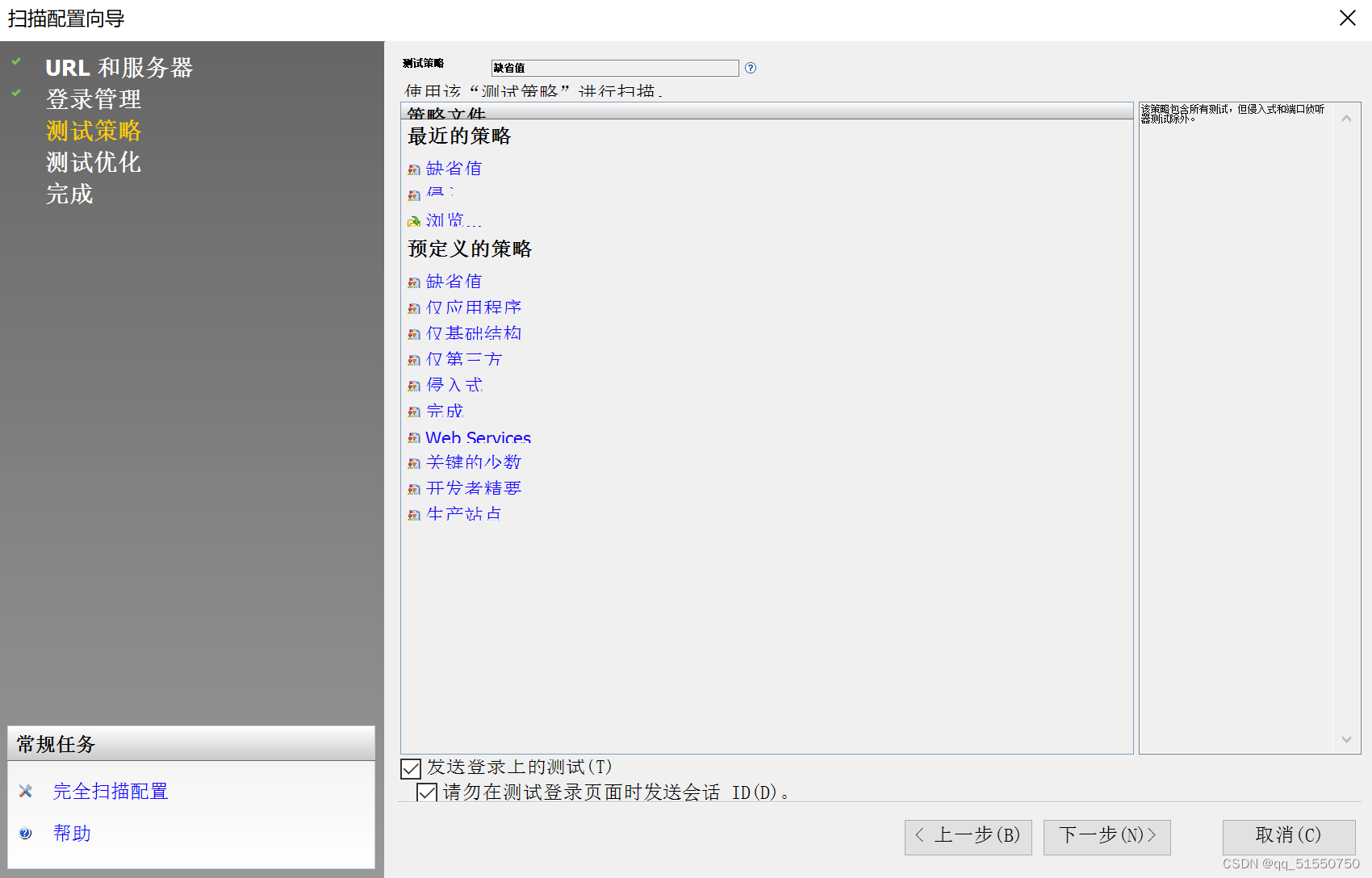Choose the 仅基础结构 policy link
This screenshot has height=878, width=1372.
(x=474, y=333)
